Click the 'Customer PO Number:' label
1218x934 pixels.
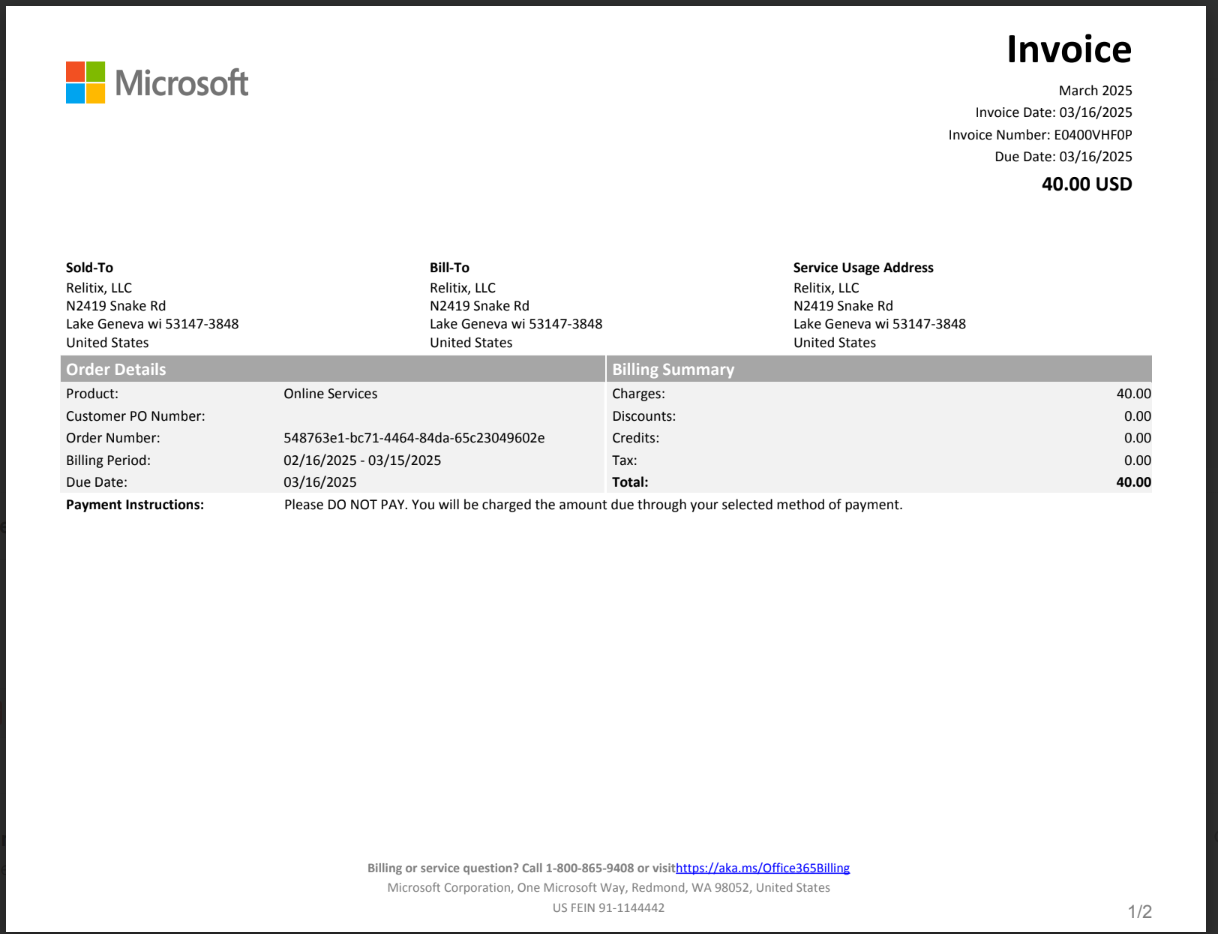pos(136,416)
